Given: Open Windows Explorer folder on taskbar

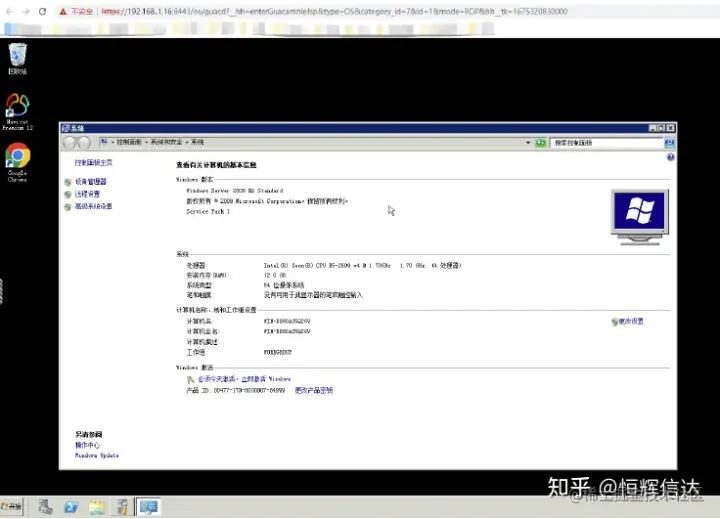Looking at the screenshot, I should pos(97,507).
